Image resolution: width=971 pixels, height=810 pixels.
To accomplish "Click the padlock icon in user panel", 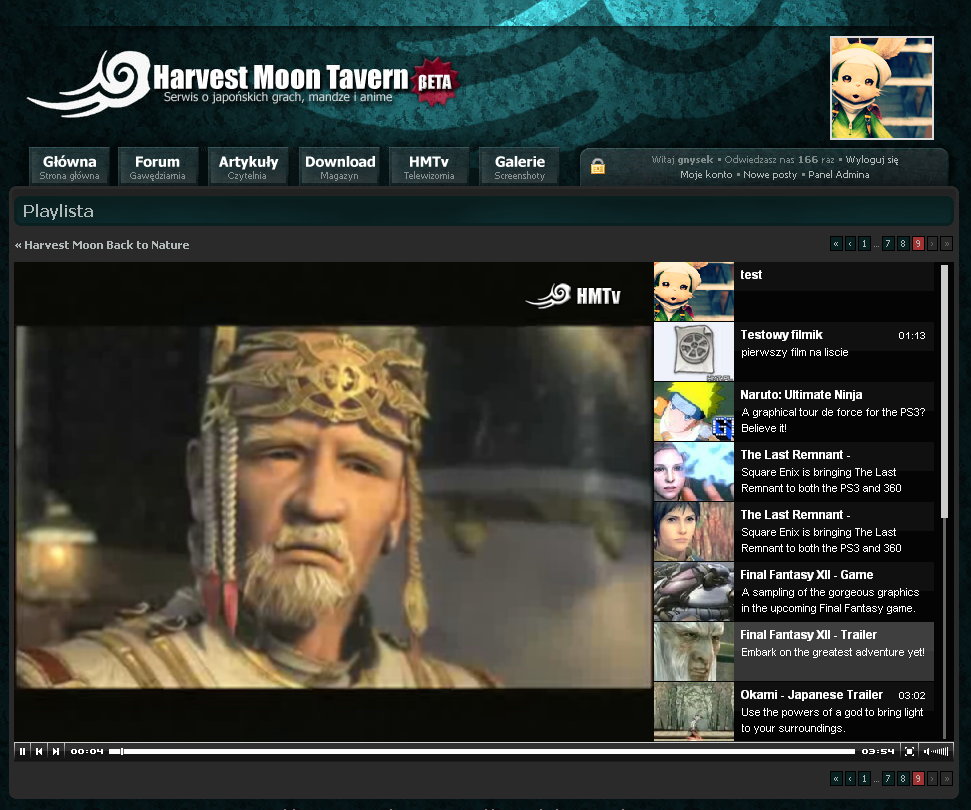I will point(598,167).
